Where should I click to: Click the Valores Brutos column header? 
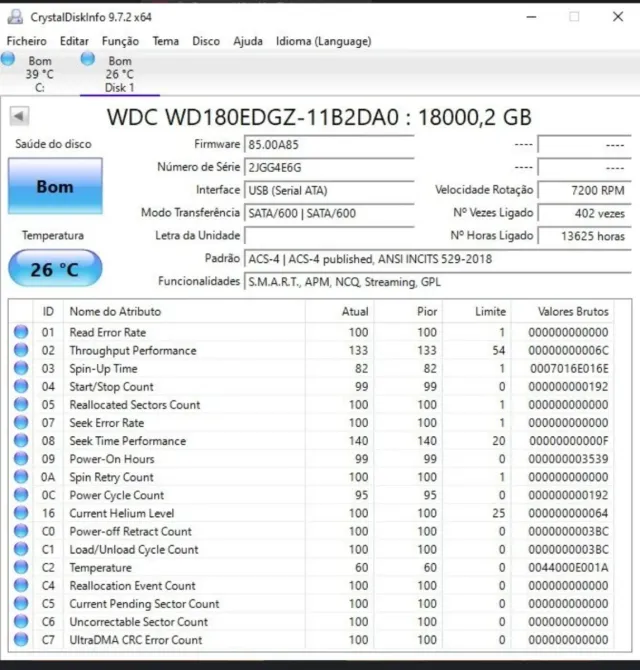562,311
